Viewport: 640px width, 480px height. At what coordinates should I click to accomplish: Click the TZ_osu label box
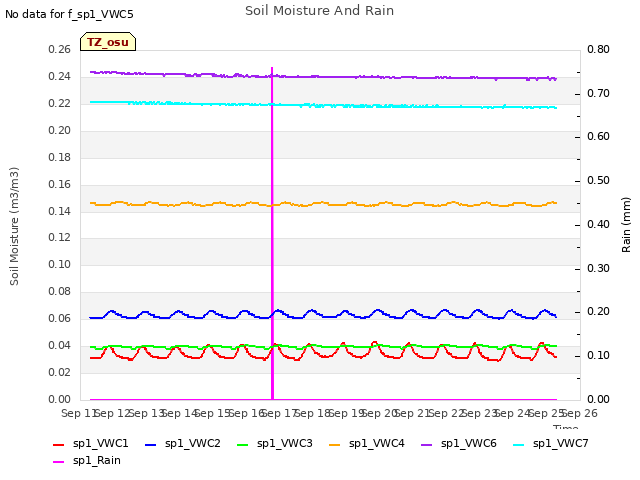pos(108,42)
